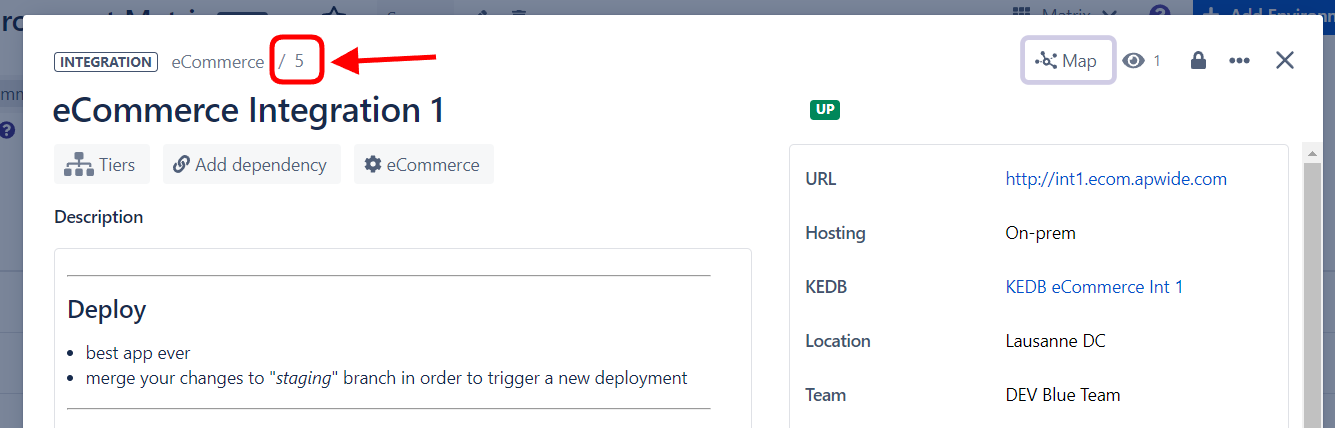Open the three-dot more actions menu
Image resolution: width=1335 pixels, height=428 pixels.
[x=1239, y=61]
